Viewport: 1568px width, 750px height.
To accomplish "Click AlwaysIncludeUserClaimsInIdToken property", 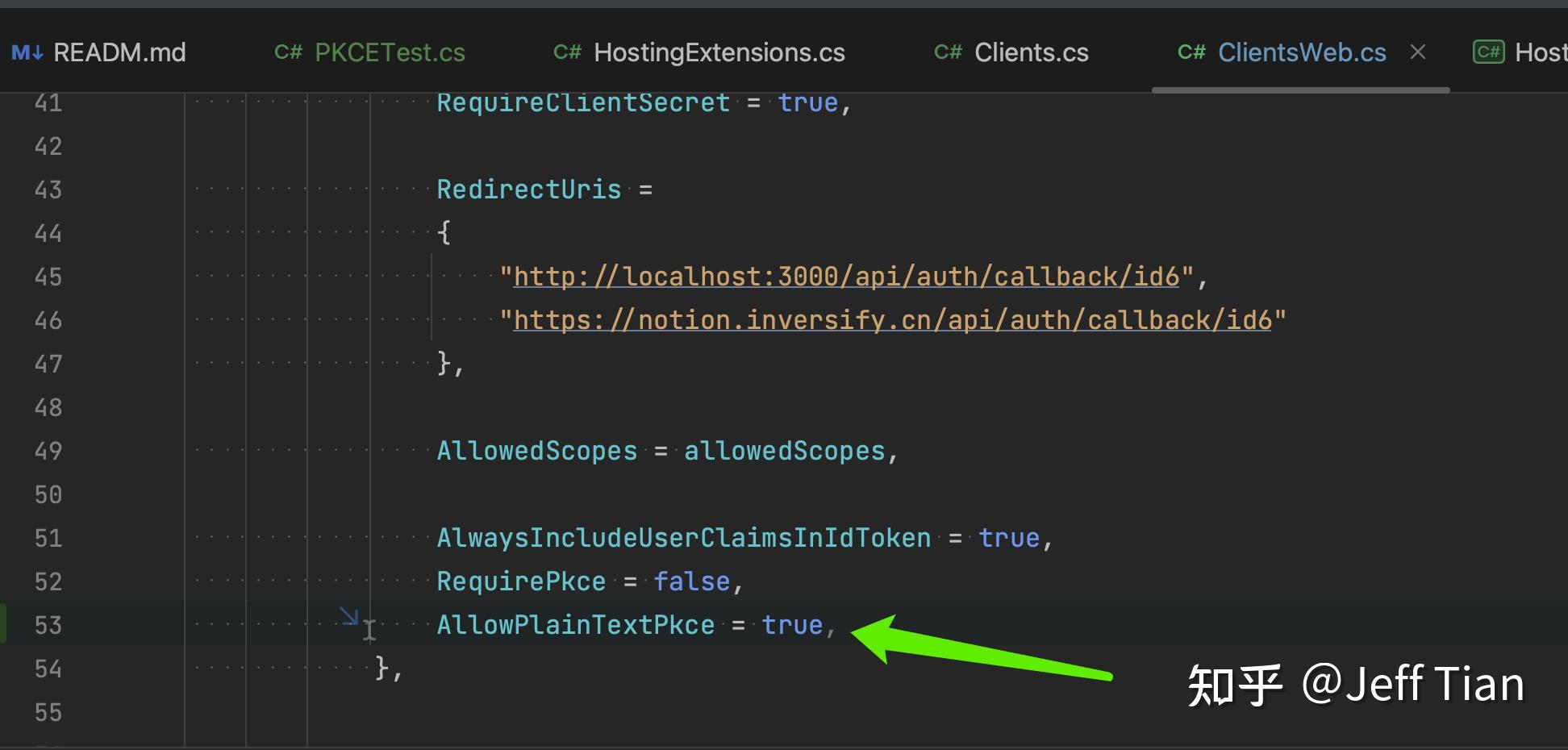I will (x=684, y=538).
